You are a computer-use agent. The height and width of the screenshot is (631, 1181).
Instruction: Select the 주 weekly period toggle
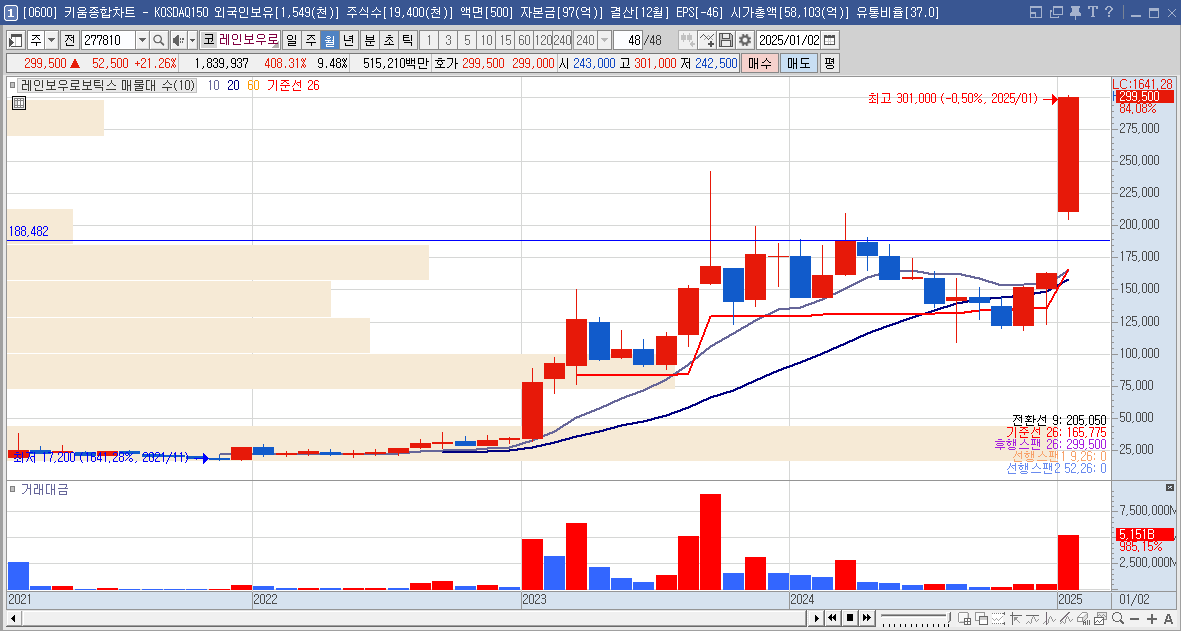[311, 40]
